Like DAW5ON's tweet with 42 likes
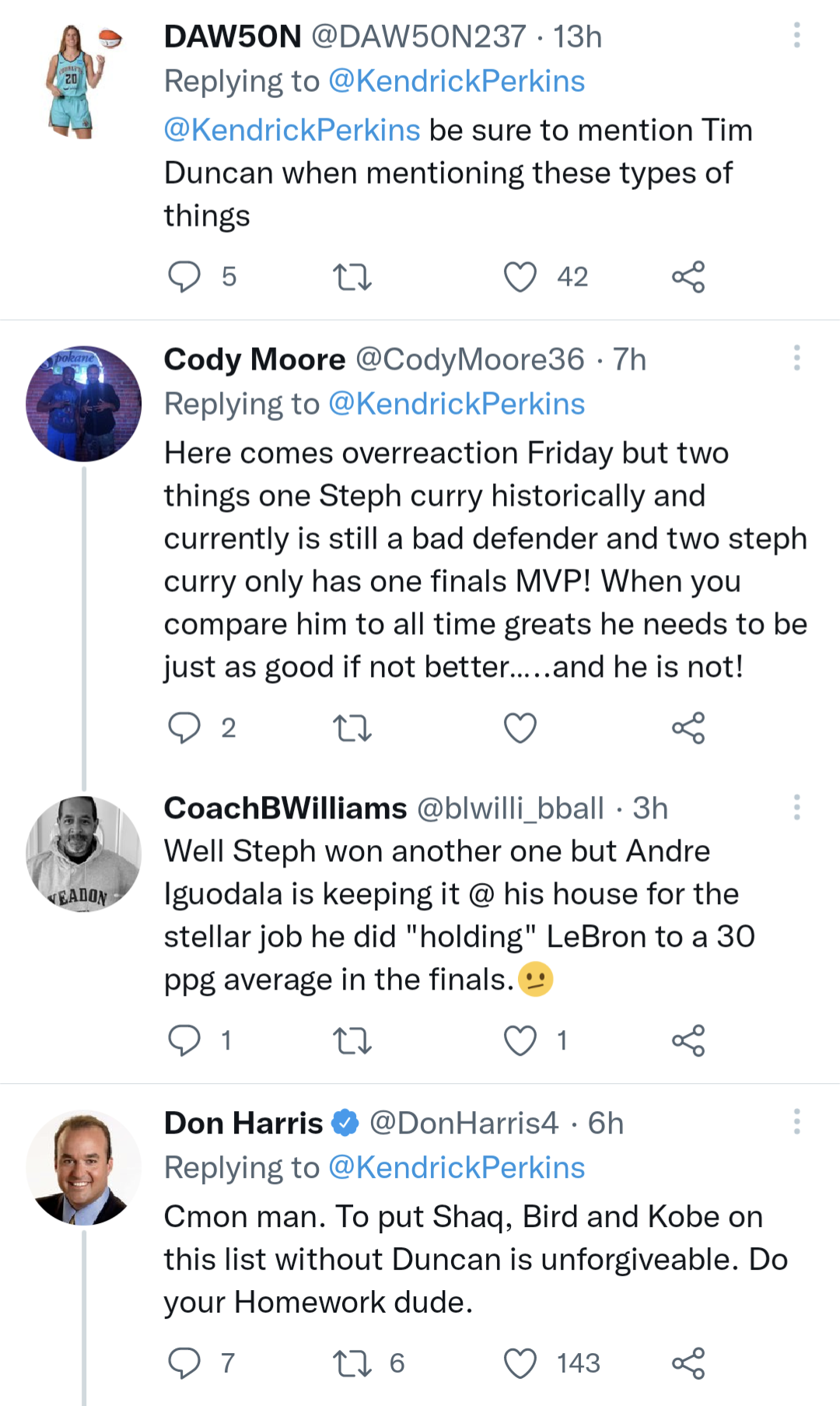This screenshot has height=1406, width=840. tap(520, 277)
